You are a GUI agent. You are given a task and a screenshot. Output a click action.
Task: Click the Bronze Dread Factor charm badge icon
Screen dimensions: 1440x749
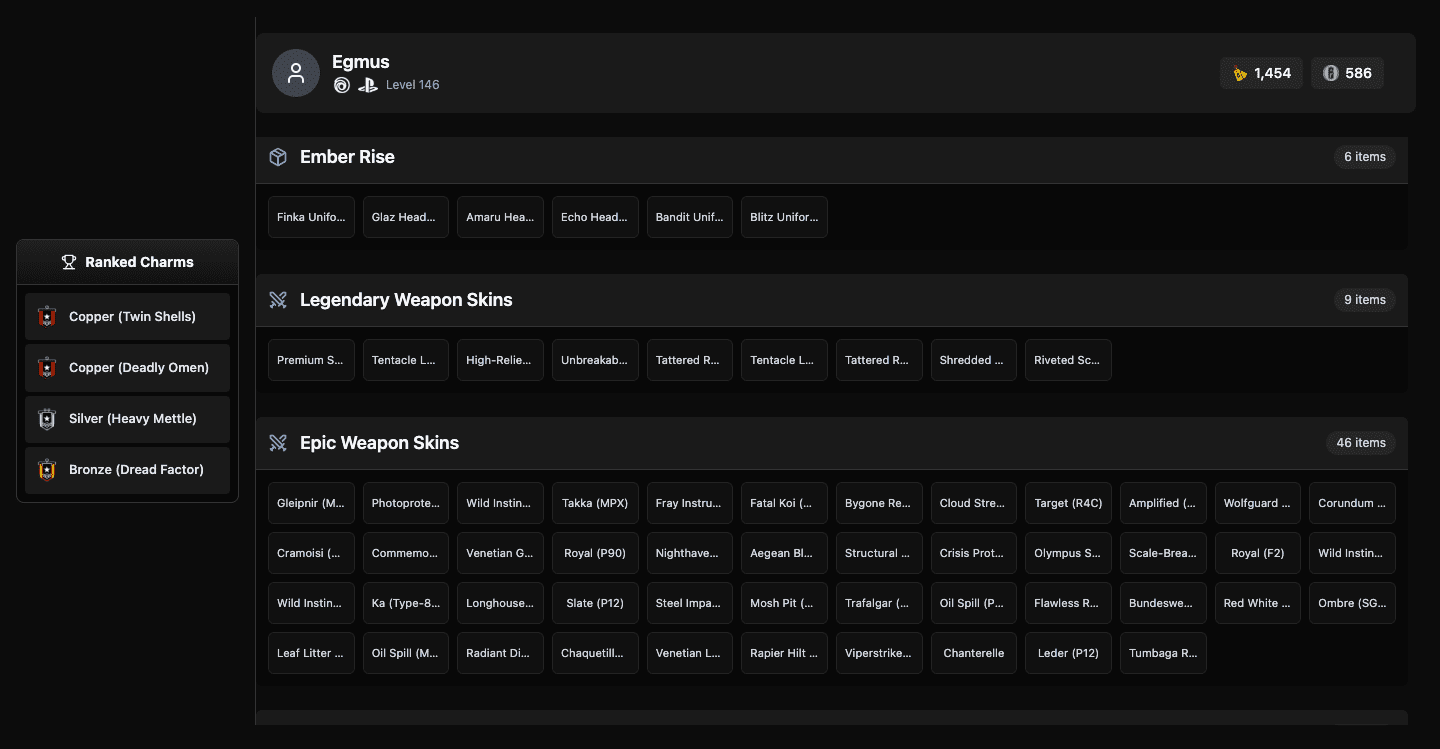tap(46, 470)
